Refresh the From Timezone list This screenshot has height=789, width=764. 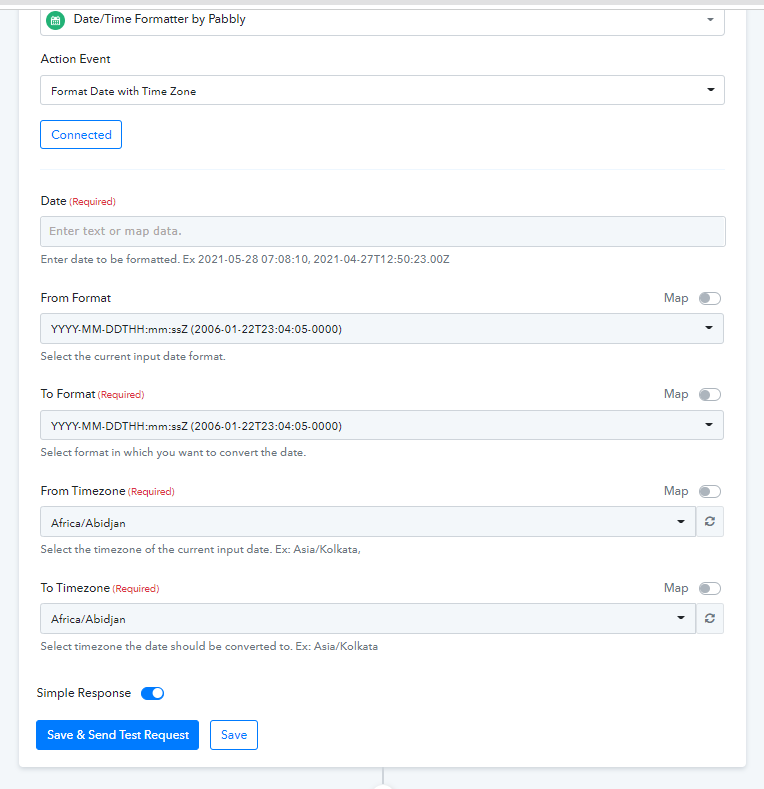click(x=710, y=521)
